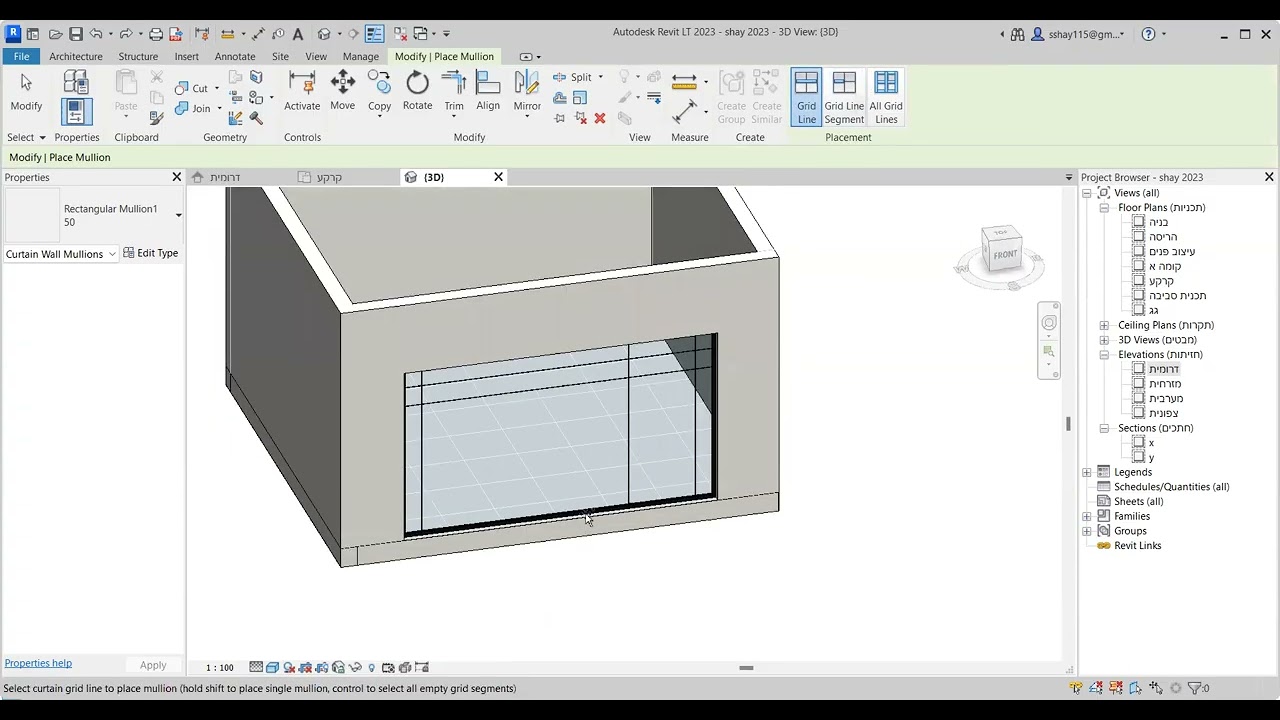
Task: Close the Properties panel
Action: point(177,177)
